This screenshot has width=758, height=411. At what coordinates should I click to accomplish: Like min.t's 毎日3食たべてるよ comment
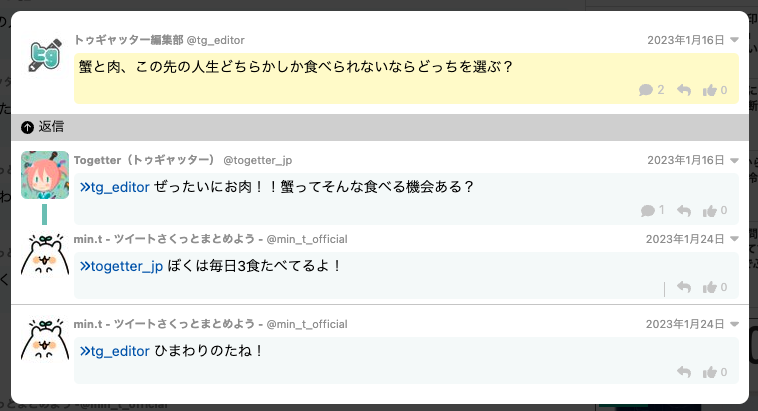coord(710,287)
